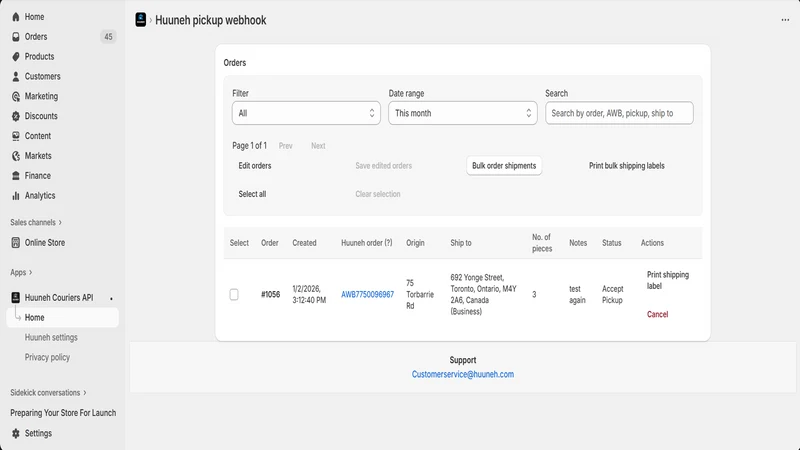Viewport: 800px width, 450px height.
Task: Click the Status column header
Action: [611, 243]
